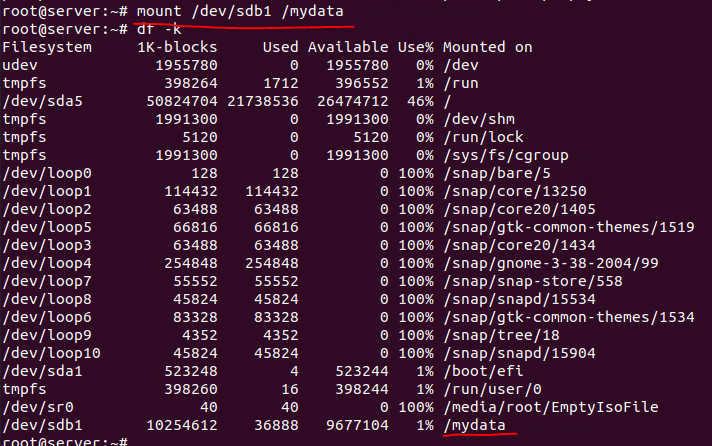This screenshot has width=712, height=446.
Task: Click the '/media/root/EmptyIsoFile' mount point
Action: tap(550, 407)
